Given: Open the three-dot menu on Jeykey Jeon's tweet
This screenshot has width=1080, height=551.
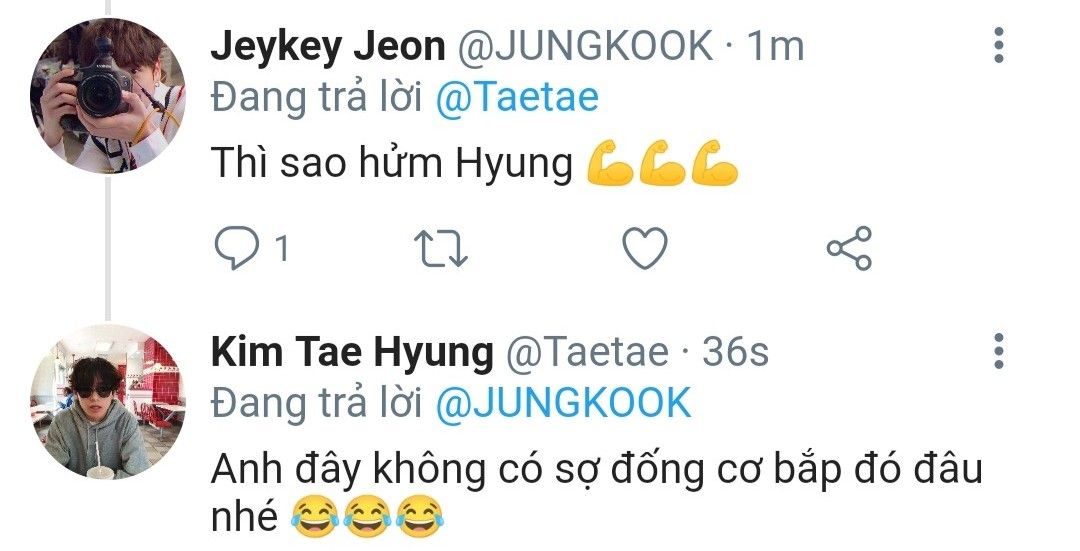Looking at the screenshot, I should (997, 47).
